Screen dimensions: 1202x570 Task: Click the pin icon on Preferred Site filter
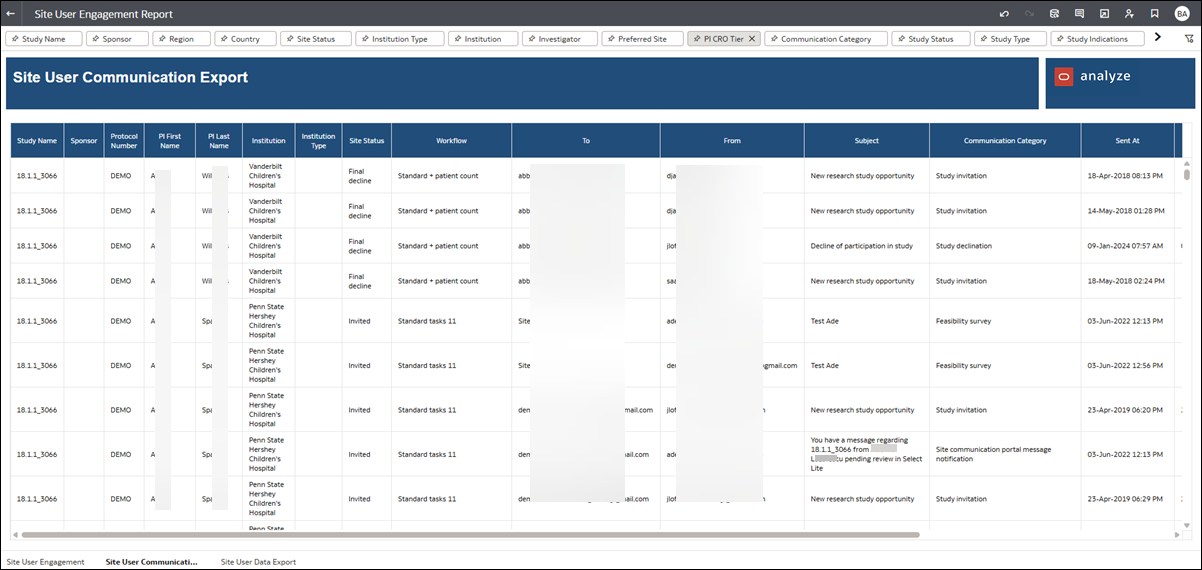610,39
